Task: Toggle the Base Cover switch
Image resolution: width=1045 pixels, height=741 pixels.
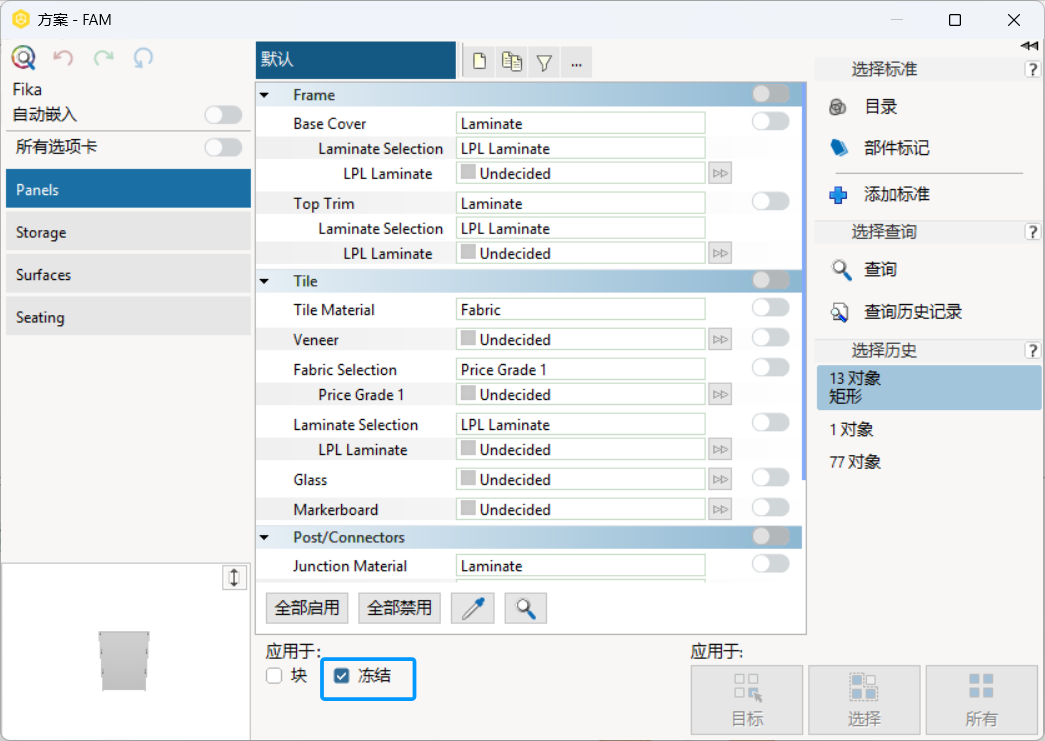Action: coord(770,121)
